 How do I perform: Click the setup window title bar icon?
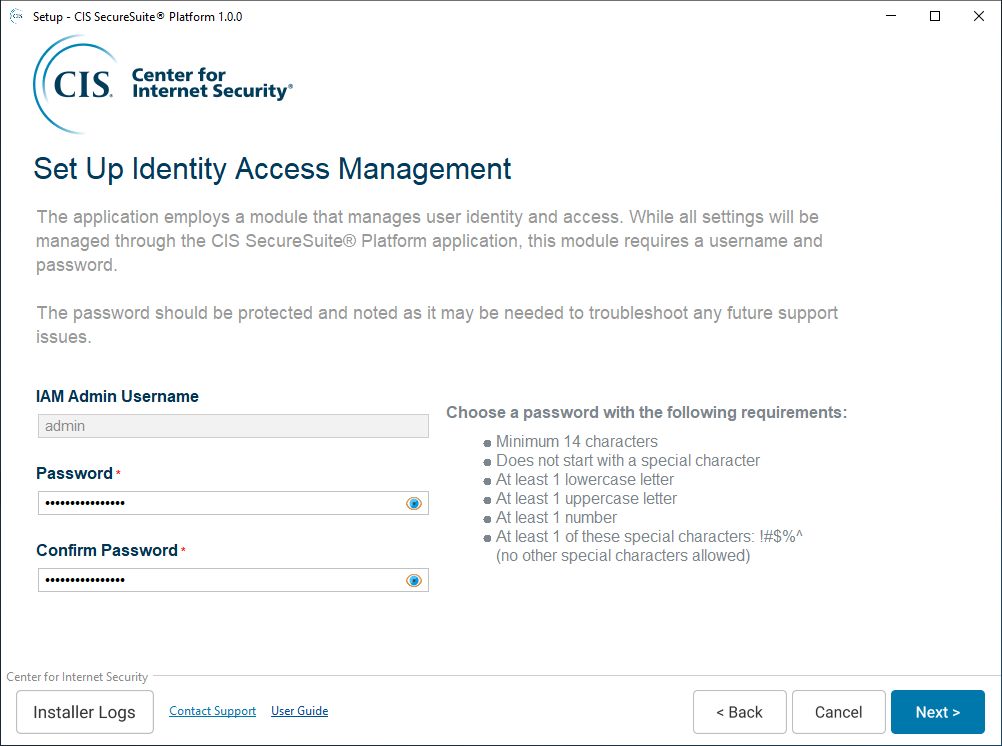point(16,16)
